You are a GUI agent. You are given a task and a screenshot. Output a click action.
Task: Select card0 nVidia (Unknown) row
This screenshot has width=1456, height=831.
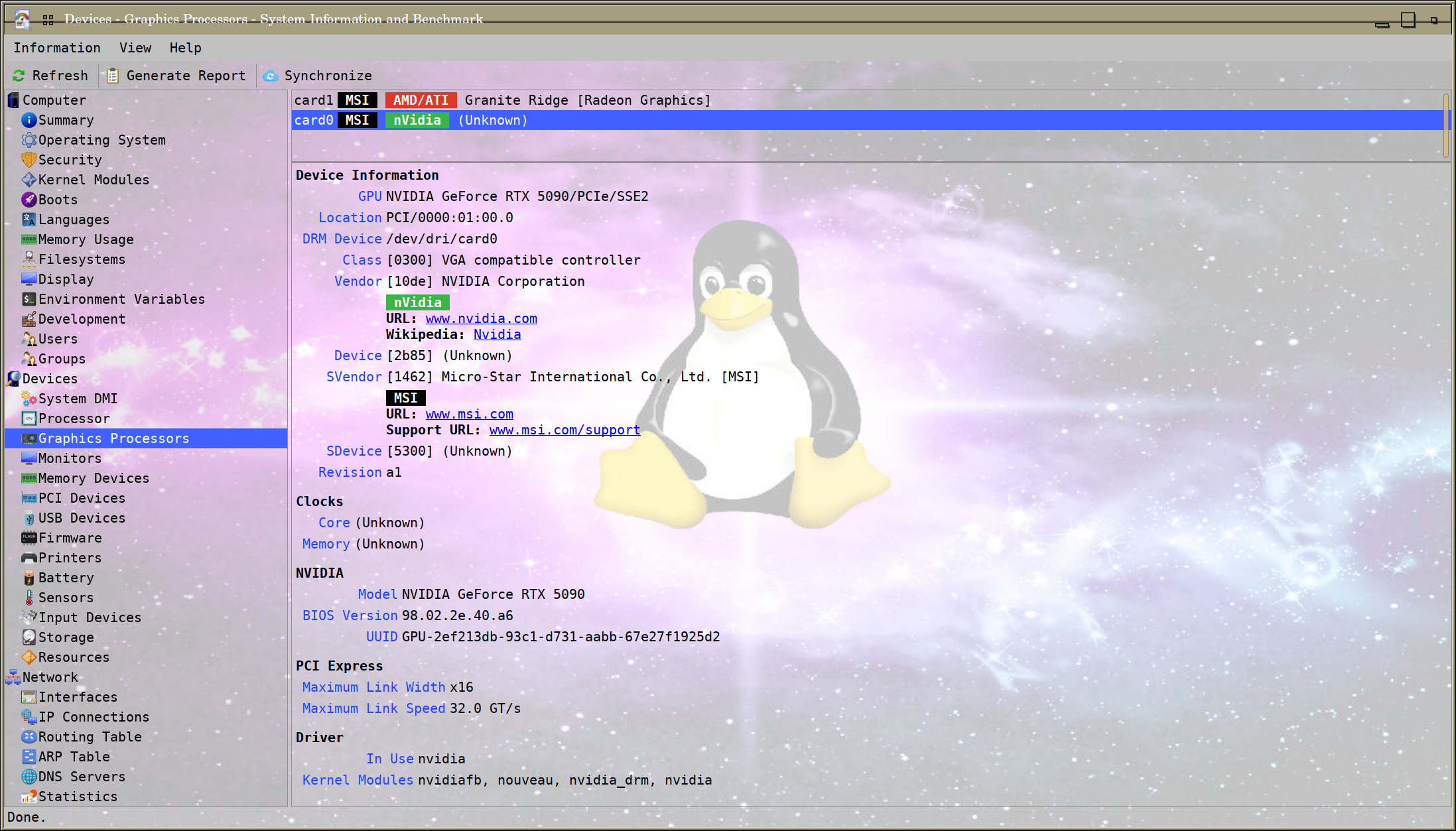866,120
